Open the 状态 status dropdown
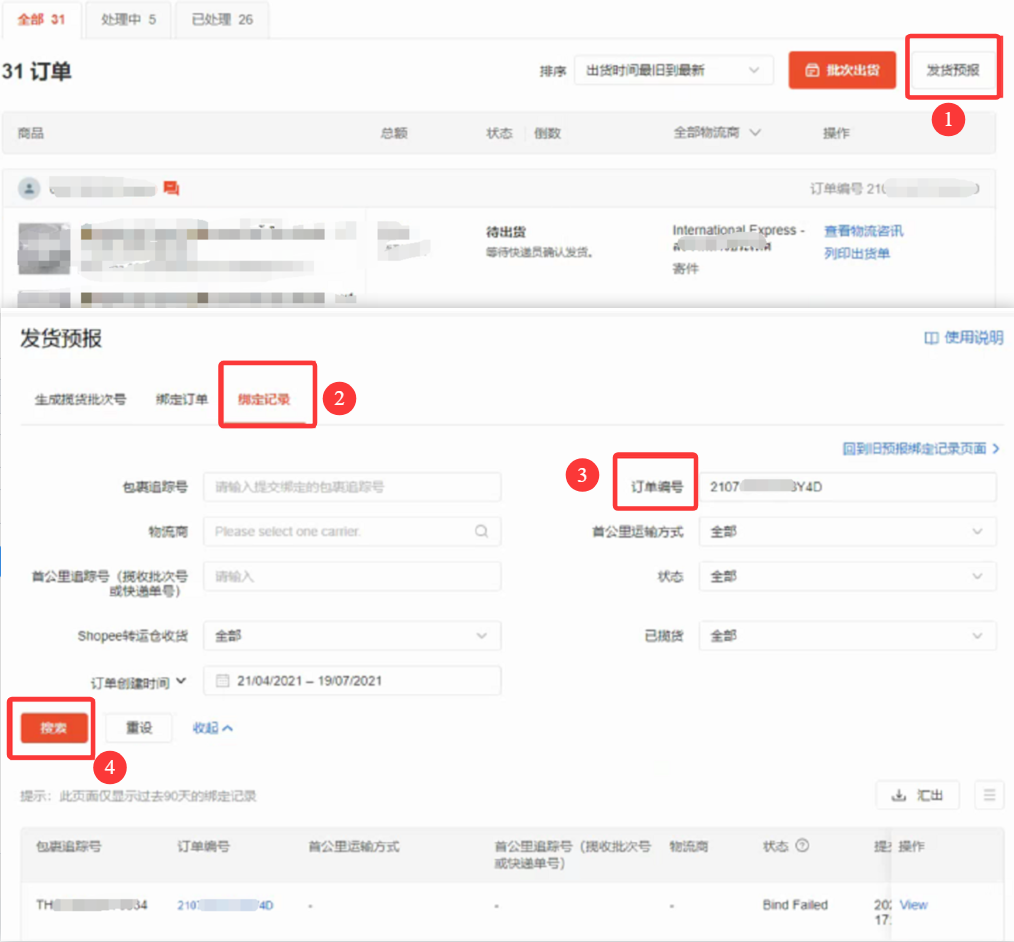Image resolution: width=1014 pixels, height=942 pixels. point(847,576)
